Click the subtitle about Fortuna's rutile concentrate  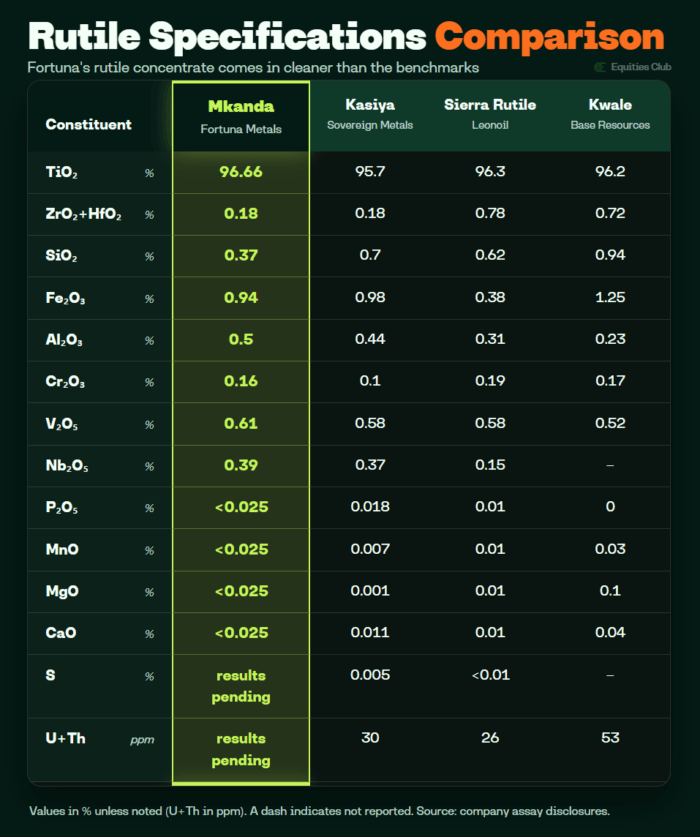tap(253, 68)
